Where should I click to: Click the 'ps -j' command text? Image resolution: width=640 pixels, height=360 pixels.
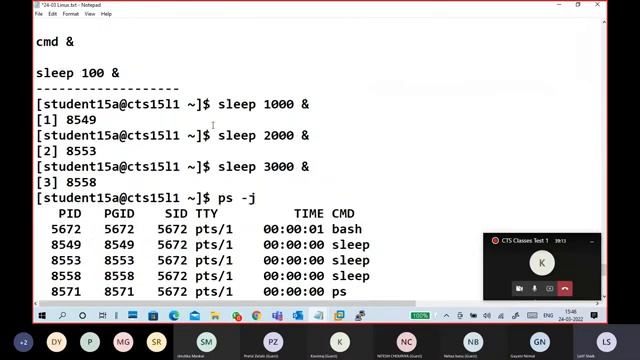click(x=237, y=198)
